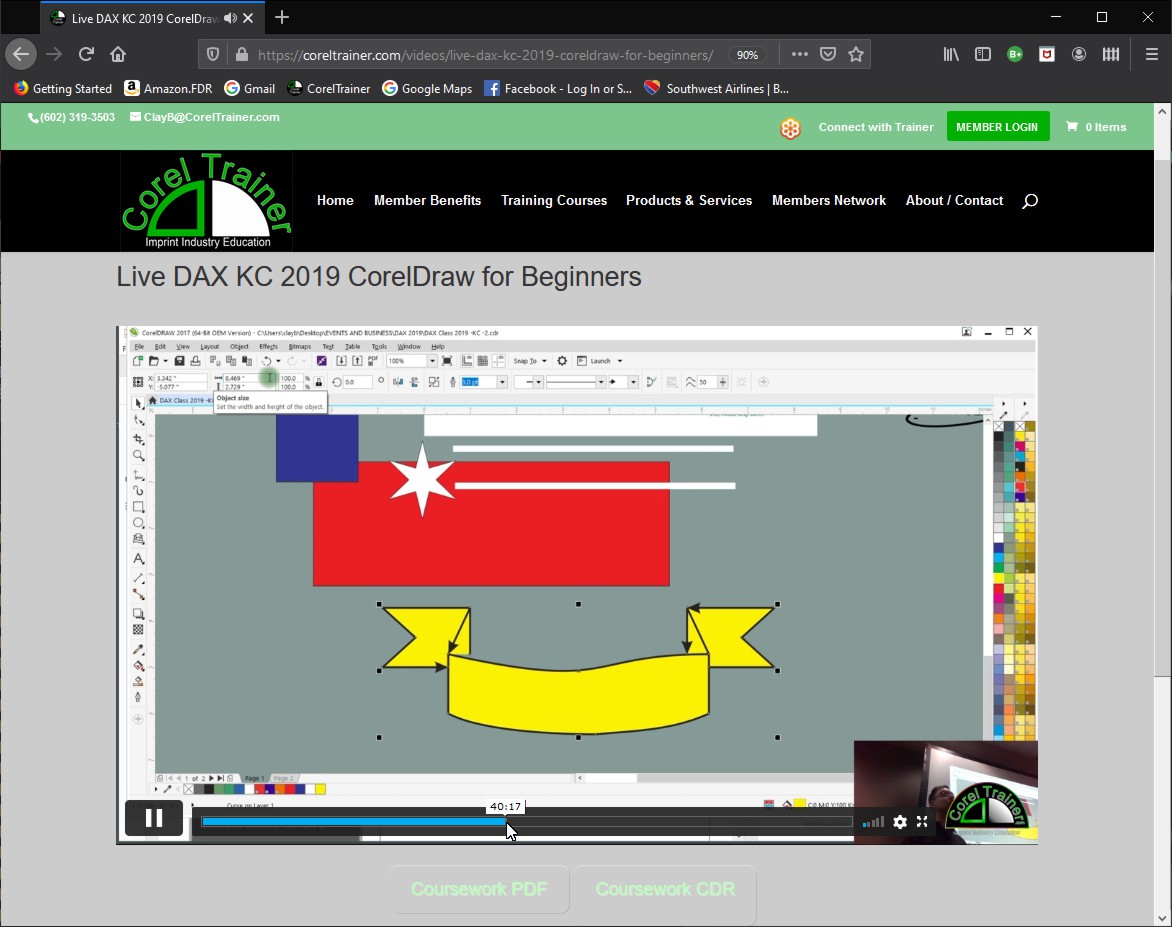The width and height of the screenshot is (1172, 927).
Task: Show site tracking protection shield icon
Action: (x=213, y=54)
